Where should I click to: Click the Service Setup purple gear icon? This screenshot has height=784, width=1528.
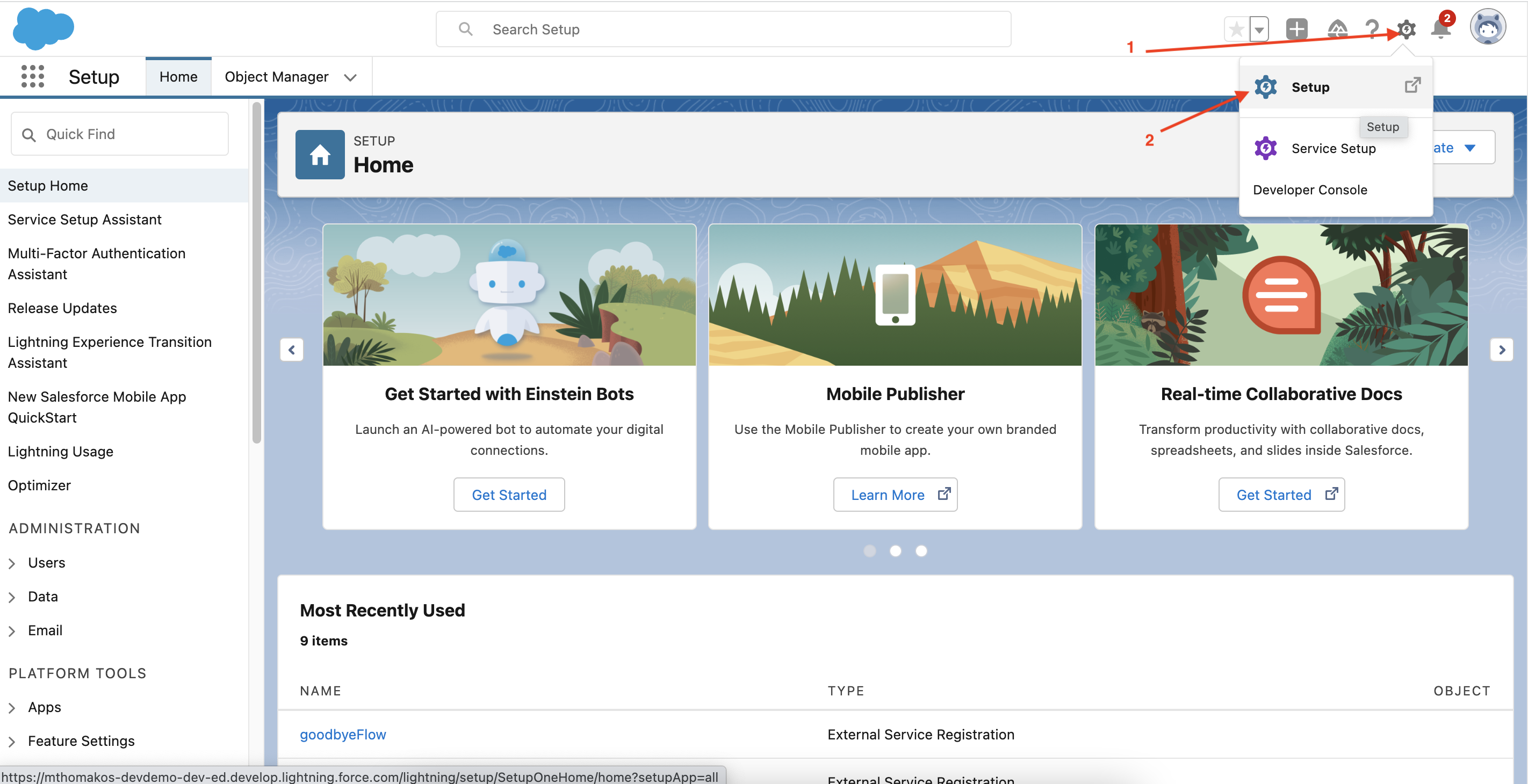tap(1265, 148)
